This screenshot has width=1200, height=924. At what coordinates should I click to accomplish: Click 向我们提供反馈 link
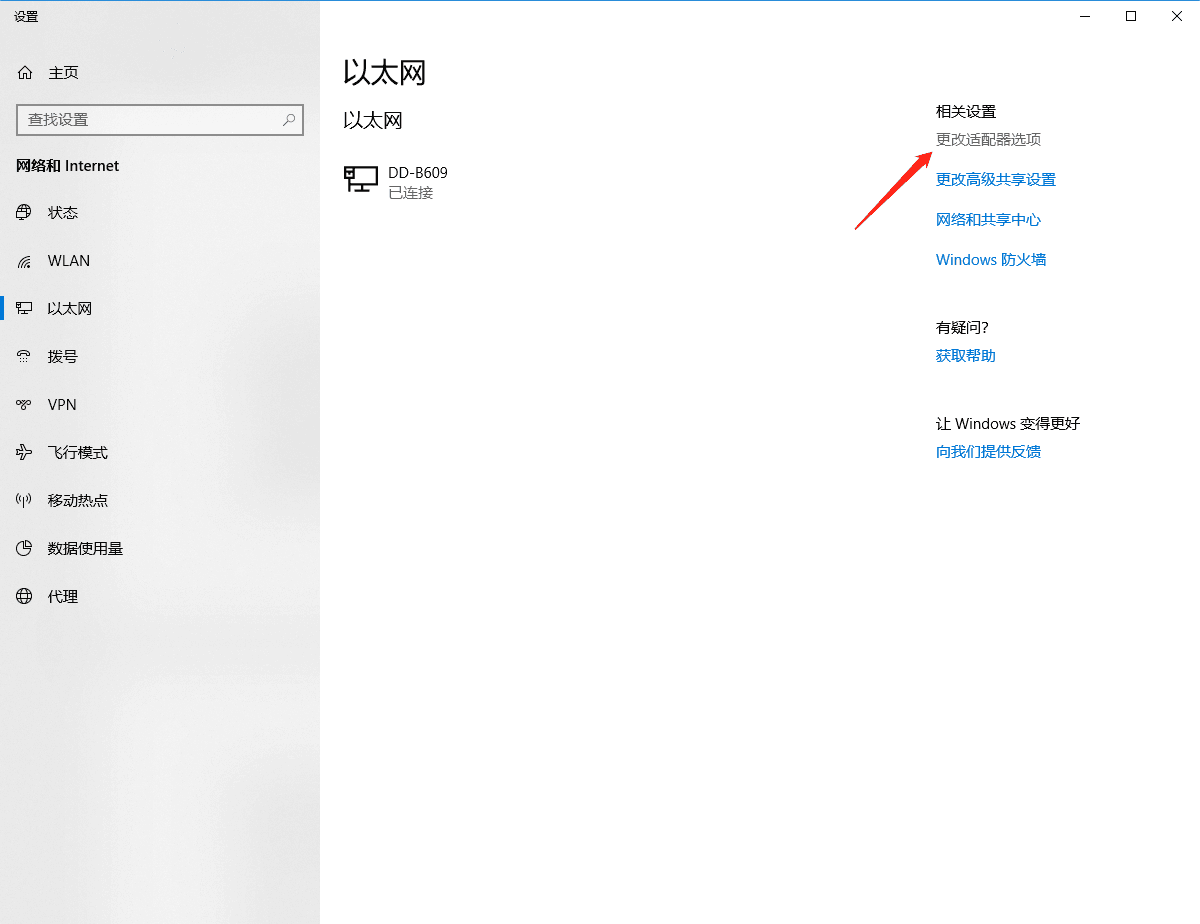click(x=988, y=452)
